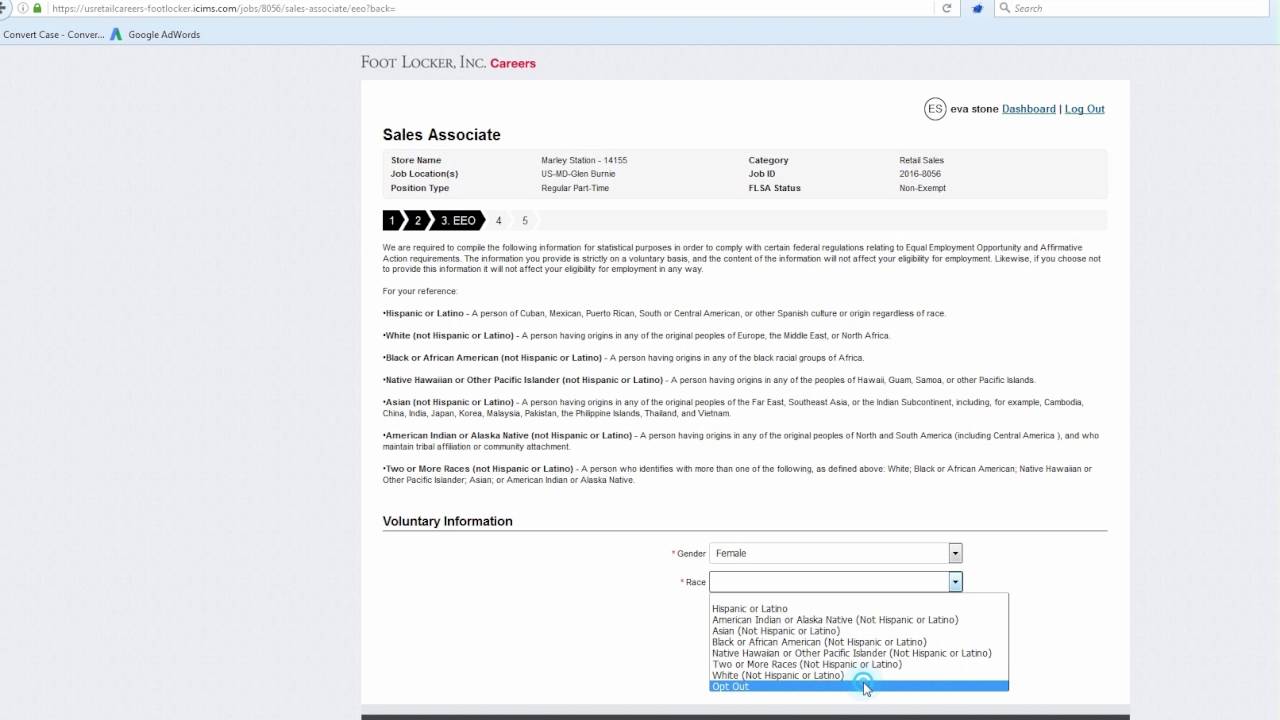Open the Dashboard link
The image size is (1280, 720).
1029,109
